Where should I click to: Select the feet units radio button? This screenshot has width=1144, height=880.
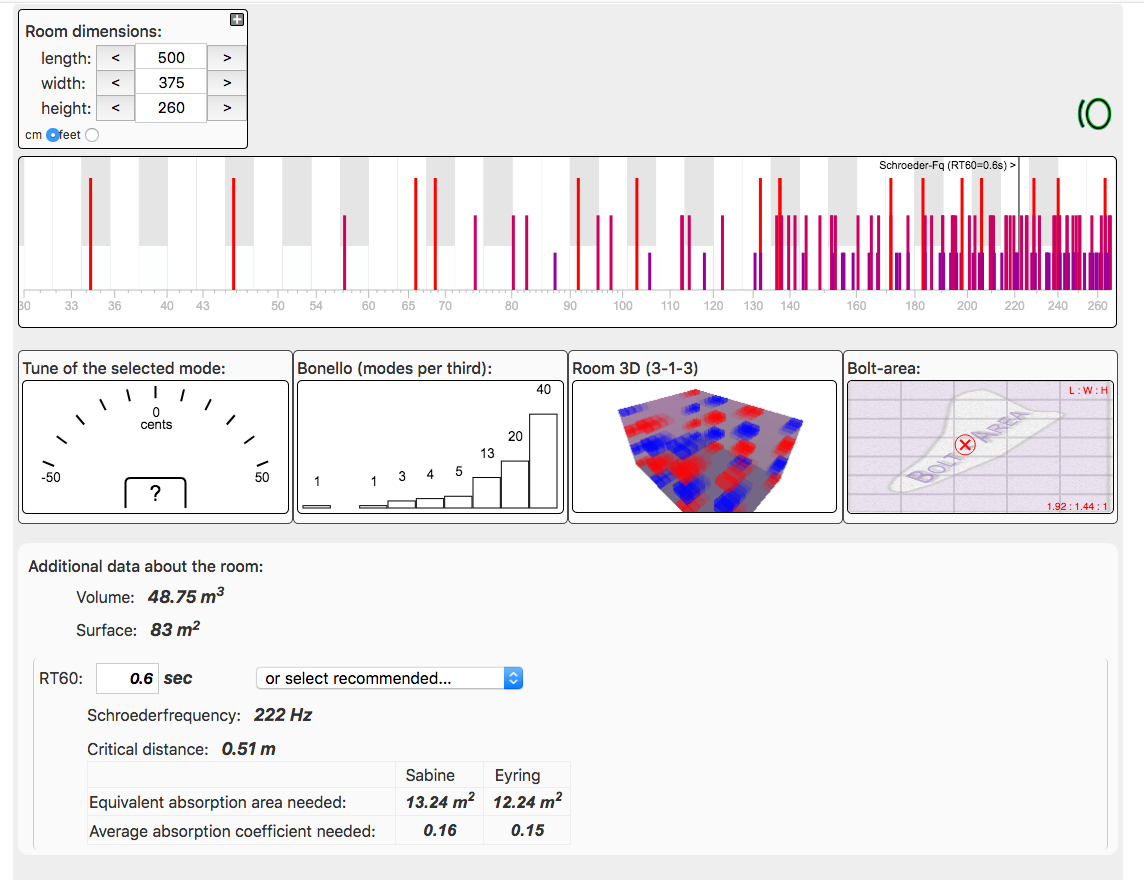click(x=92, y=135)
